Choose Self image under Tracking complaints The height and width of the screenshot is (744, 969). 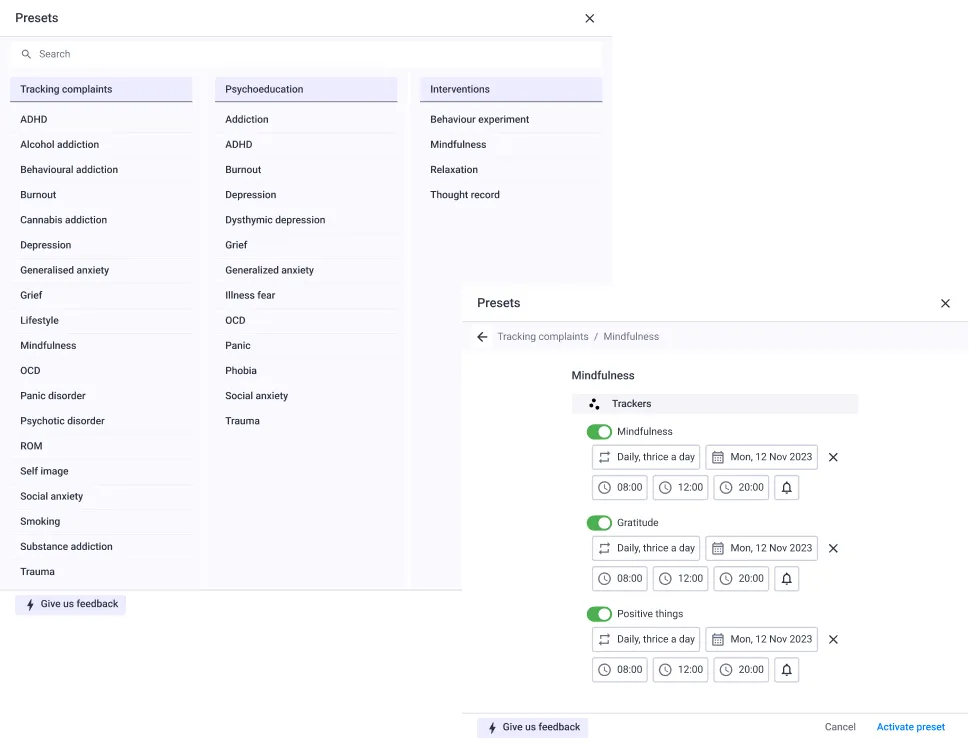[101, 471]
